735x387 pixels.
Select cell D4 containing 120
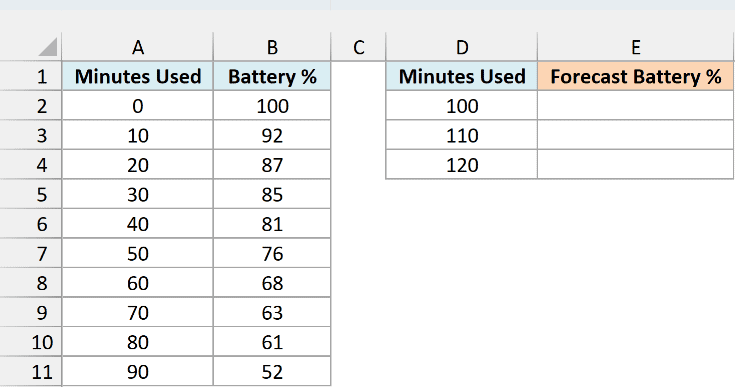coord(462,164)
